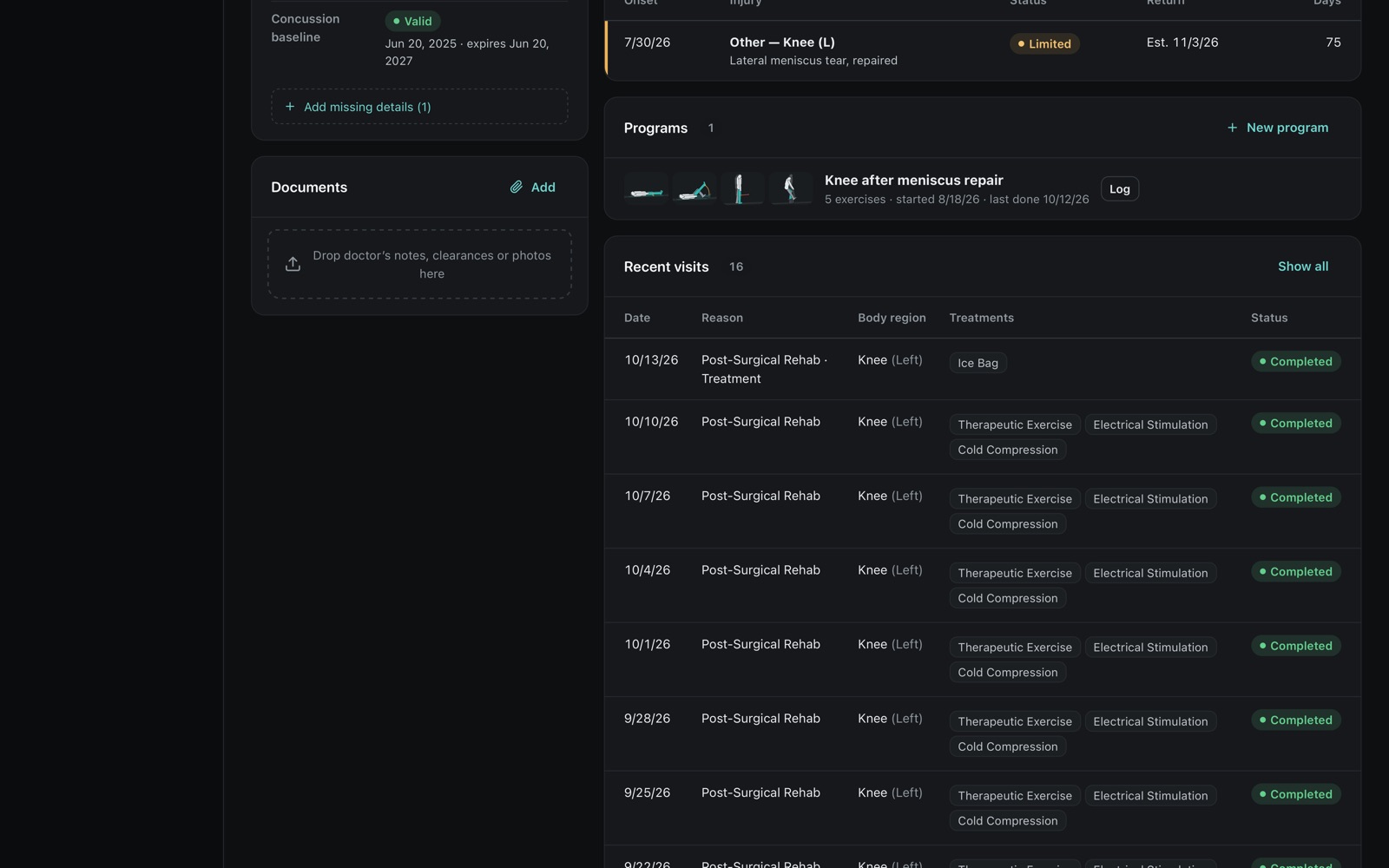Click the Ice Bag treatment tag
Image resolution: width=1389 pixels, height=868 pixels.
click(x=978, y=363)
